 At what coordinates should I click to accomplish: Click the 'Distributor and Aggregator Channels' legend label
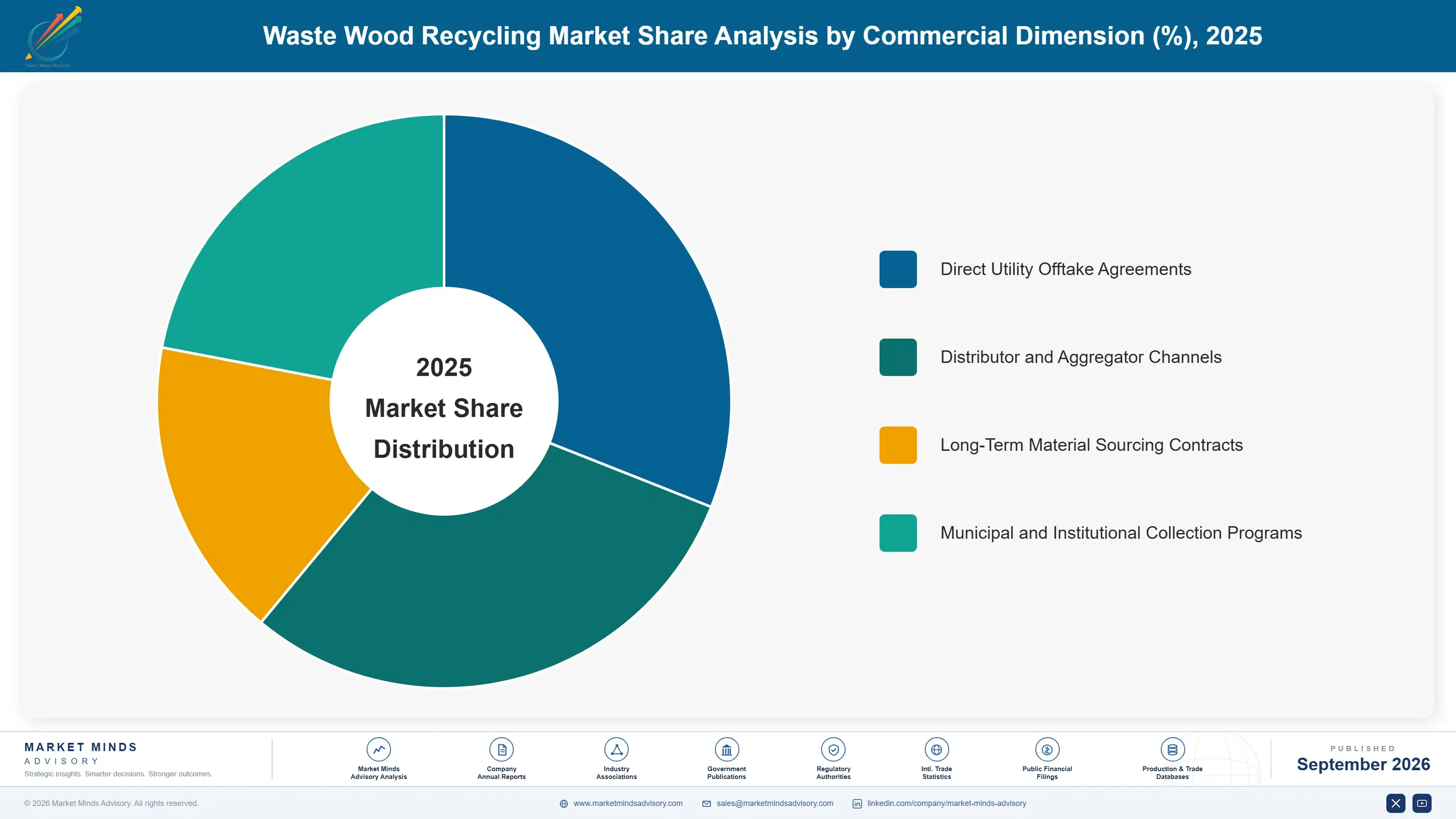coord(1081,357)
